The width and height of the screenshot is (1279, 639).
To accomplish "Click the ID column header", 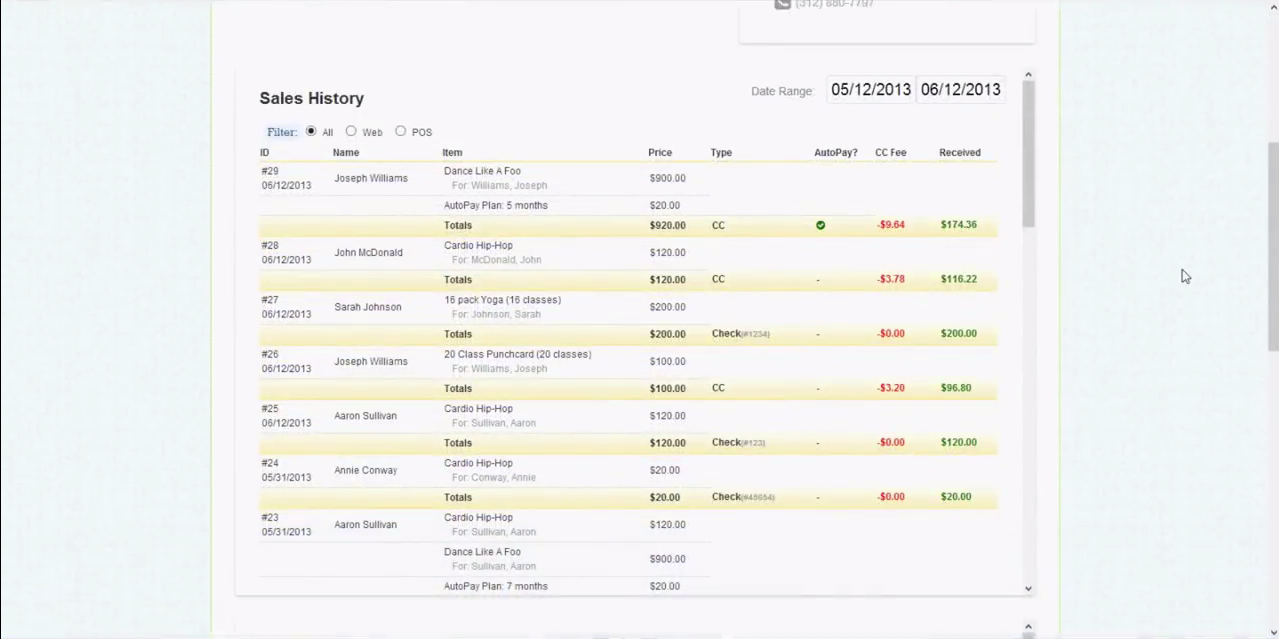I will pyautogui.click(x=264, y=153).
